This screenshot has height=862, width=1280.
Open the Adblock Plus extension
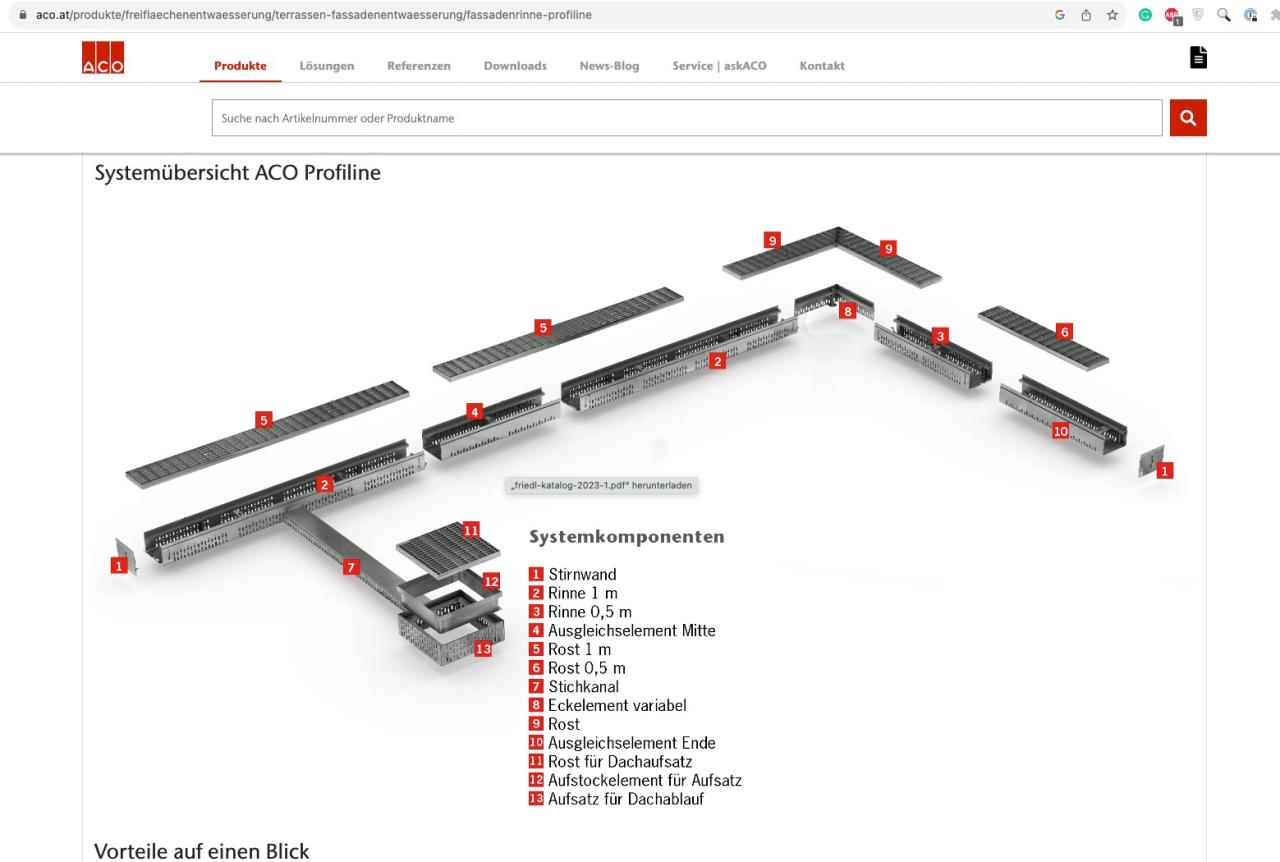coord(1172,16)
